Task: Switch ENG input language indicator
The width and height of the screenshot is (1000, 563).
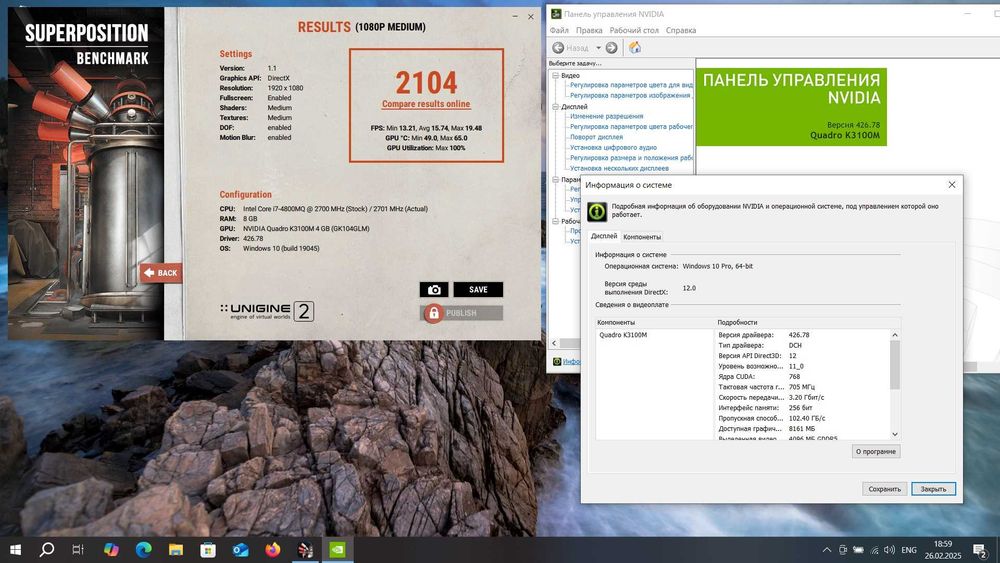Action: tap(909, 550)
